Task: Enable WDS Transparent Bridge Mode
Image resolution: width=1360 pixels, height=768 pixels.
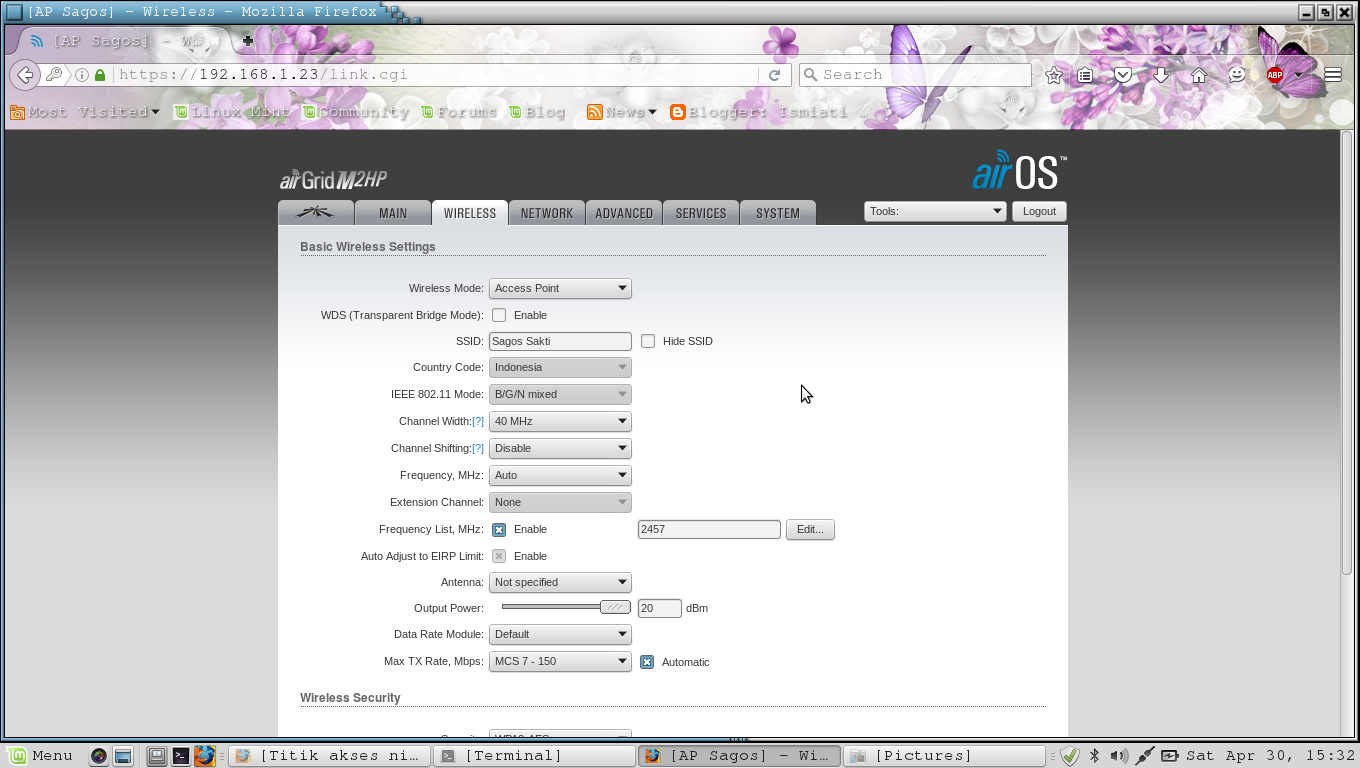Action: pyautogui.click(x=498, y=314)
